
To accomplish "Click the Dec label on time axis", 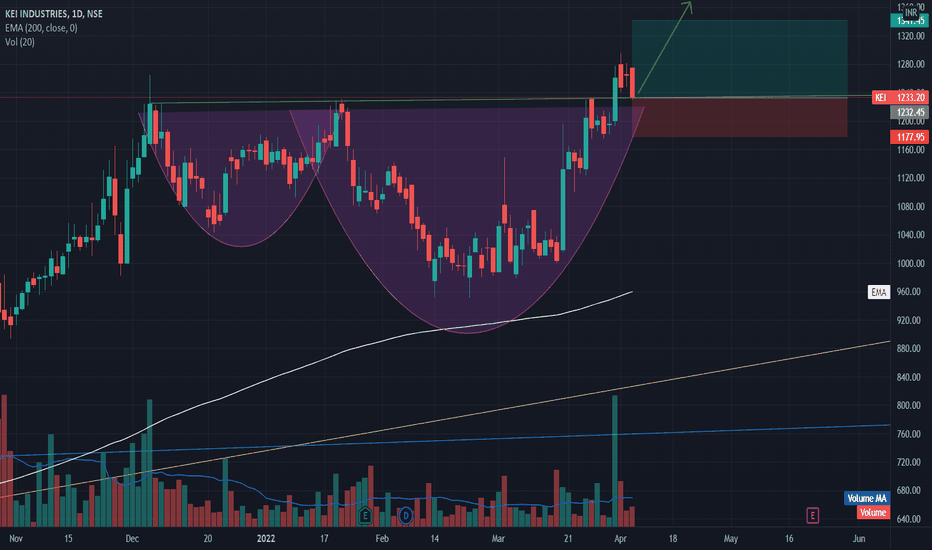I will click(132, 539).
